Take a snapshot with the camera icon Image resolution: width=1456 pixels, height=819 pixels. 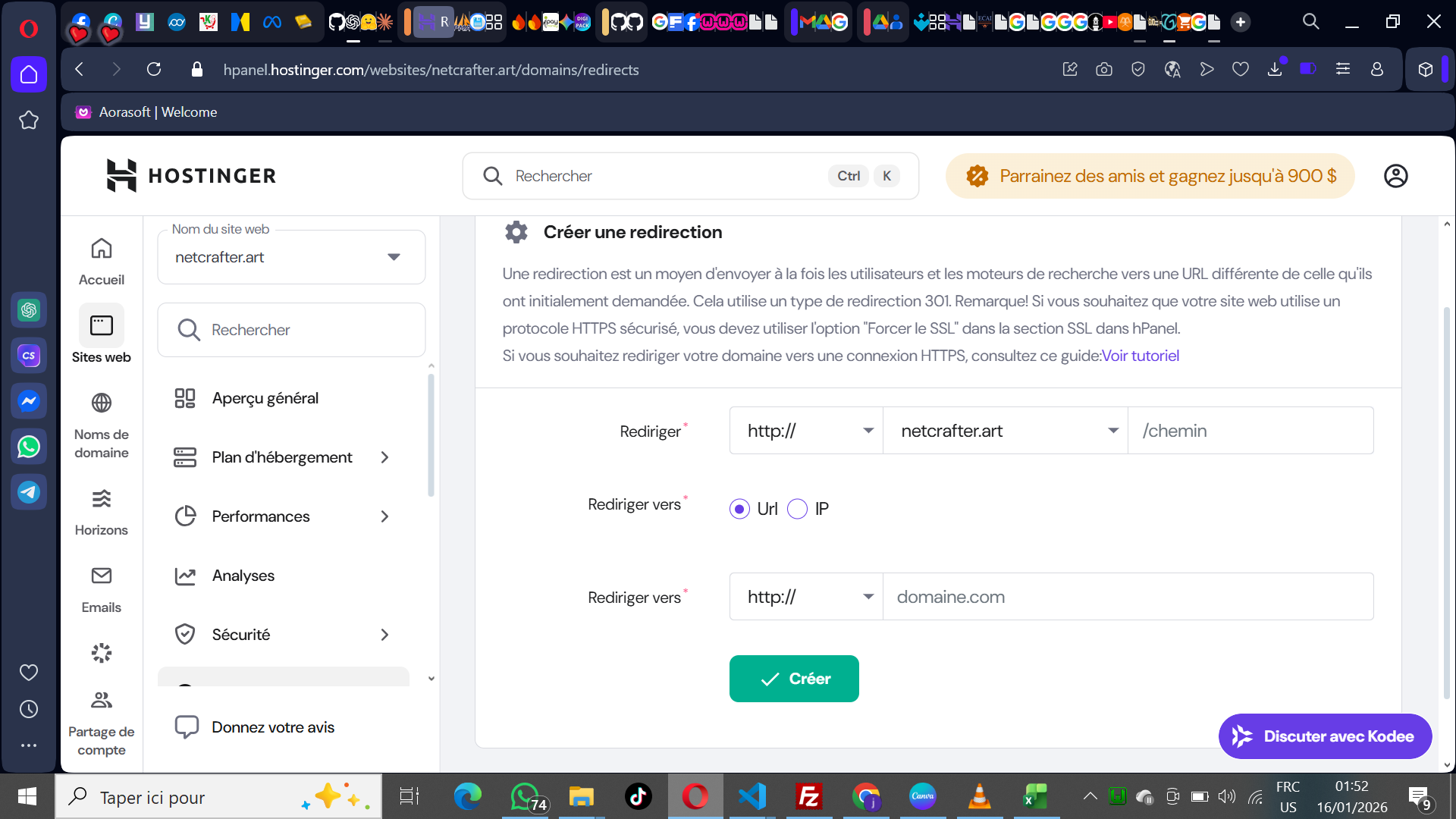coord(1104,70)
